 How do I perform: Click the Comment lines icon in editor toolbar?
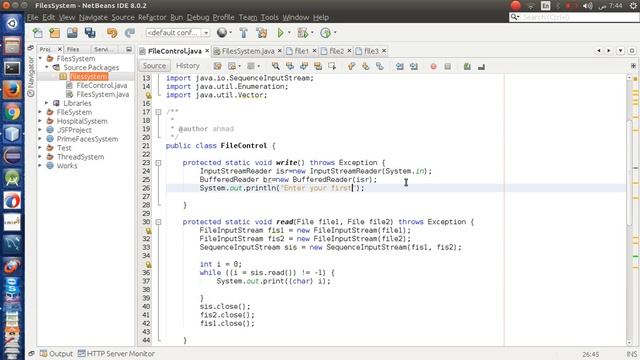467,66
